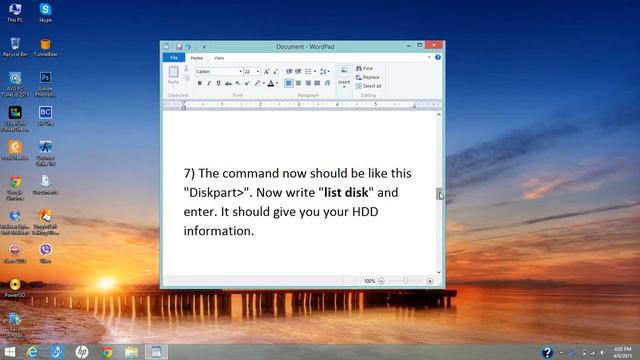640x360 pixels.
Task: Open the Customize Quick Access Toolbar arrow
Action: tap(204, 47)
